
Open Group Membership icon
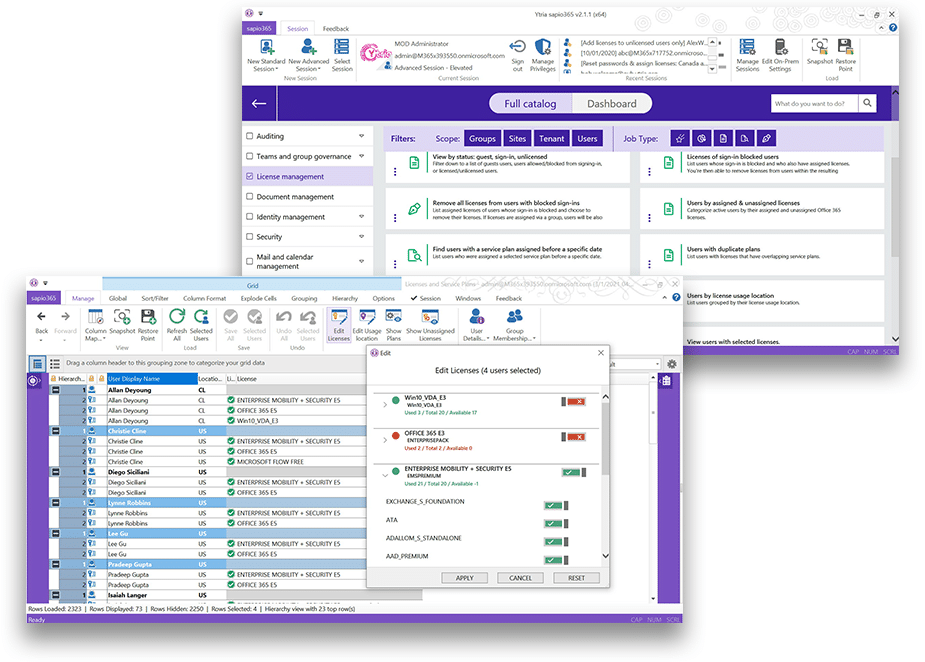pos(514,317)
